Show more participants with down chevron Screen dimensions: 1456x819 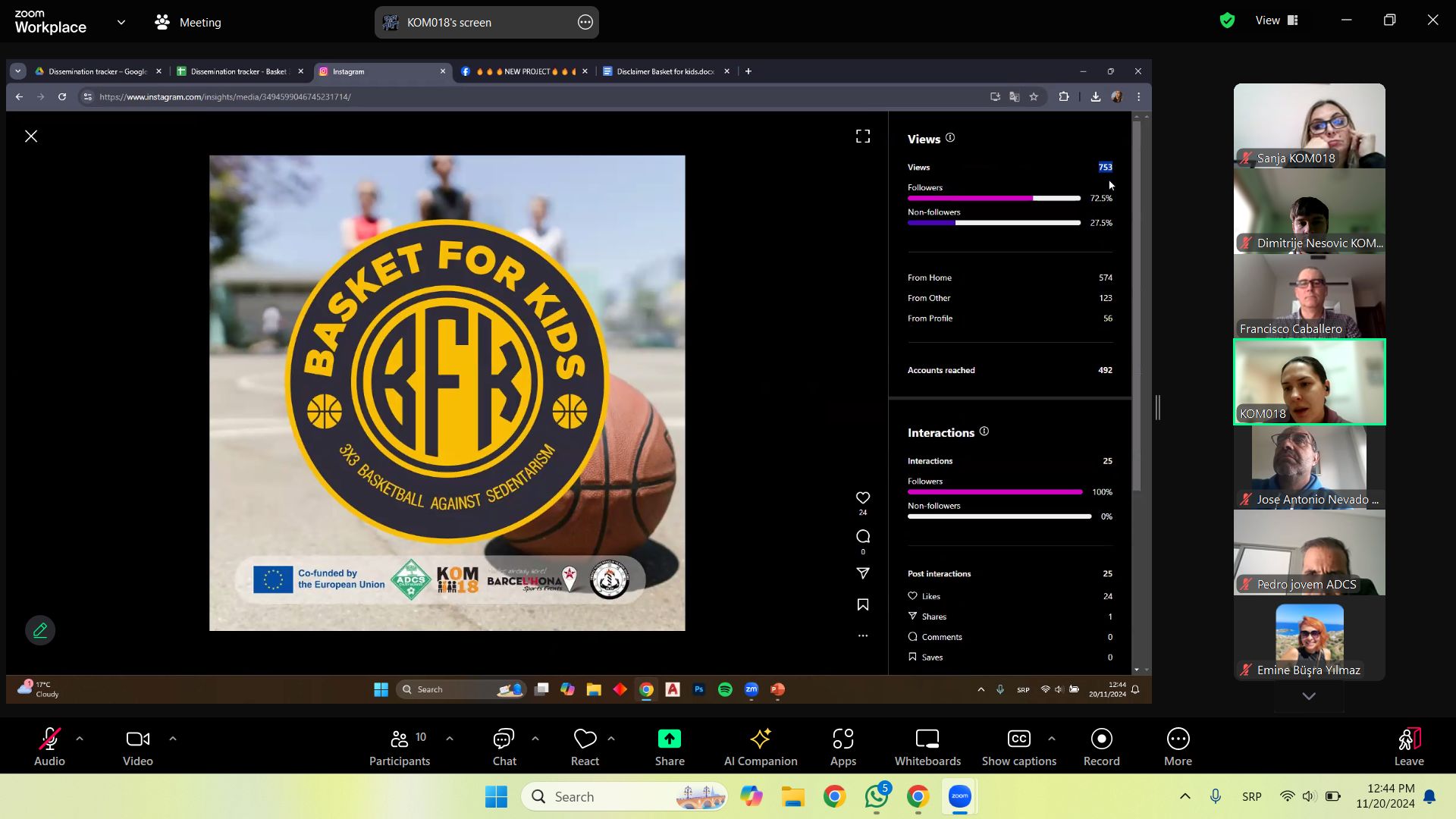click(x=1309, y=695)
